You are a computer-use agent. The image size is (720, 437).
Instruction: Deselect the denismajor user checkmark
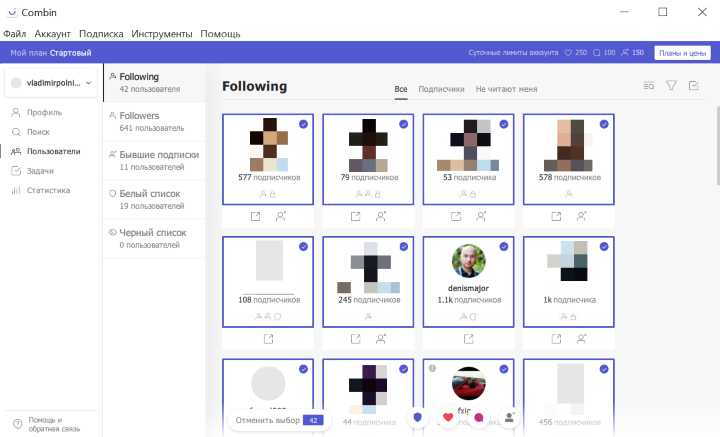[504, 247]
